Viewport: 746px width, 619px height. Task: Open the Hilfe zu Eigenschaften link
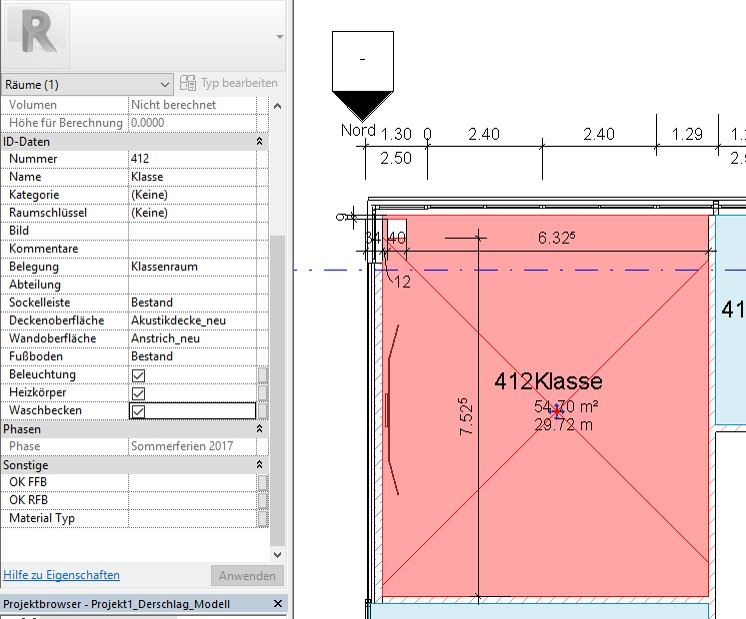point(61,575)
